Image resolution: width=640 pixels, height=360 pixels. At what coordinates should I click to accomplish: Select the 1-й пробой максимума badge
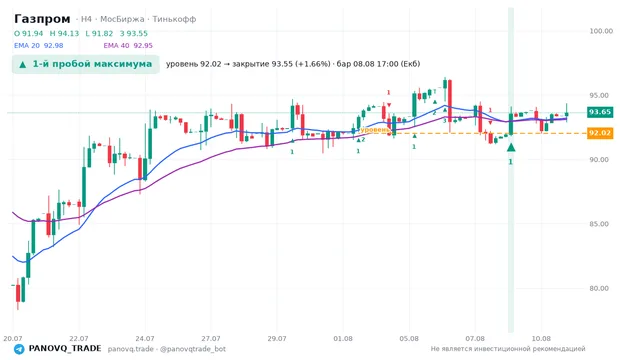click(86, 64)
